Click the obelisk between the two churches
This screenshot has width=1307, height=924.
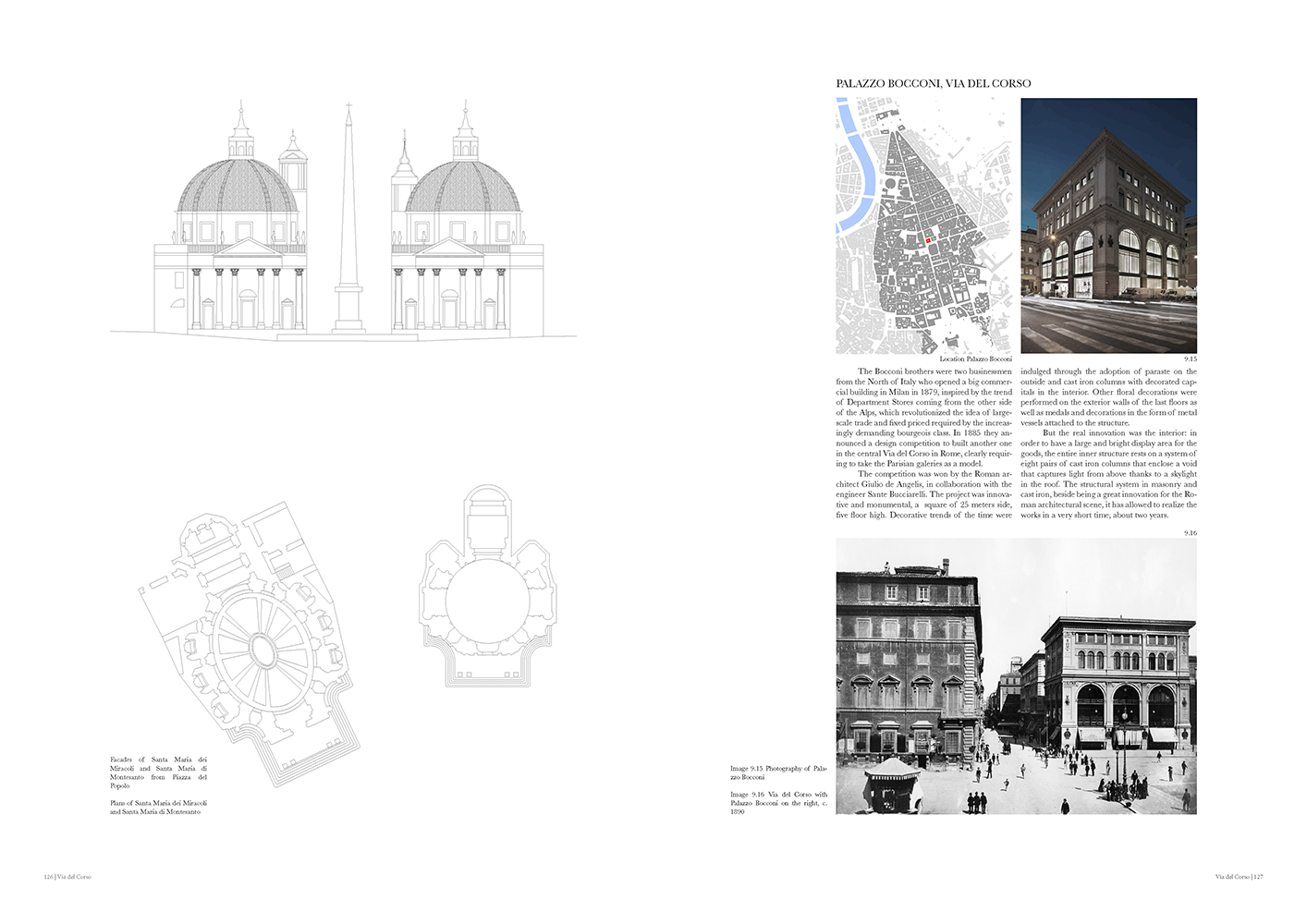(348, 217)
